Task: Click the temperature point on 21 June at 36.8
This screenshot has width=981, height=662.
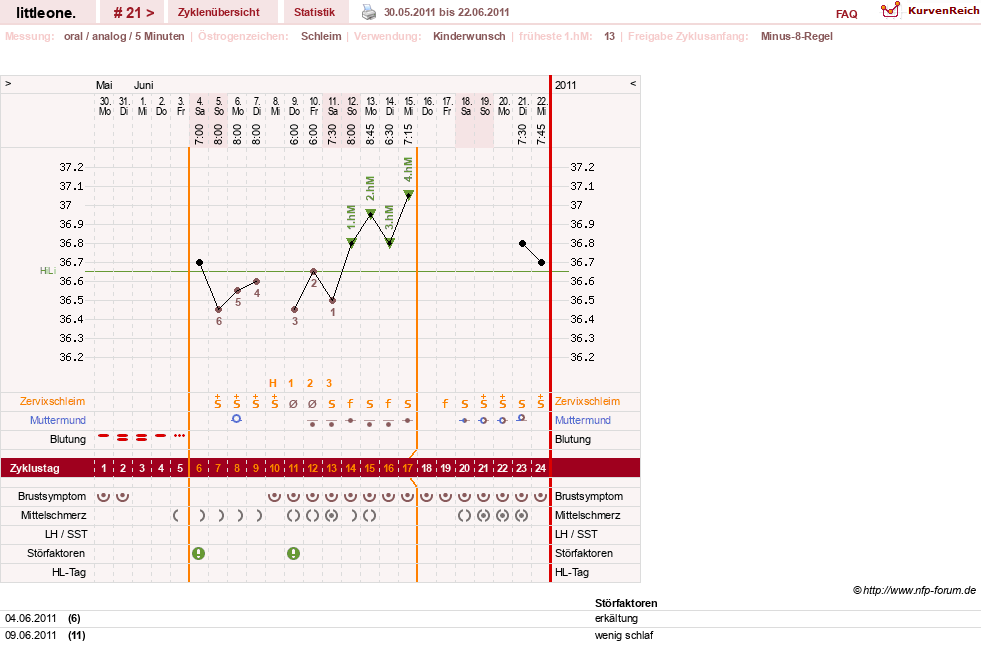Action: pos(522,243)
